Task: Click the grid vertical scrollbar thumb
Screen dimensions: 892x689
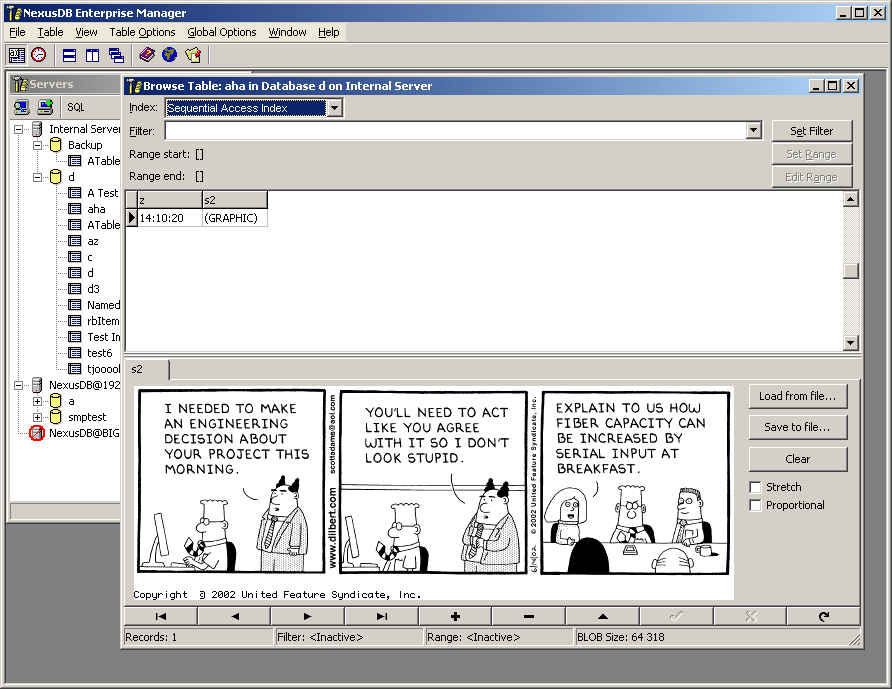Action: click(850, 271)
